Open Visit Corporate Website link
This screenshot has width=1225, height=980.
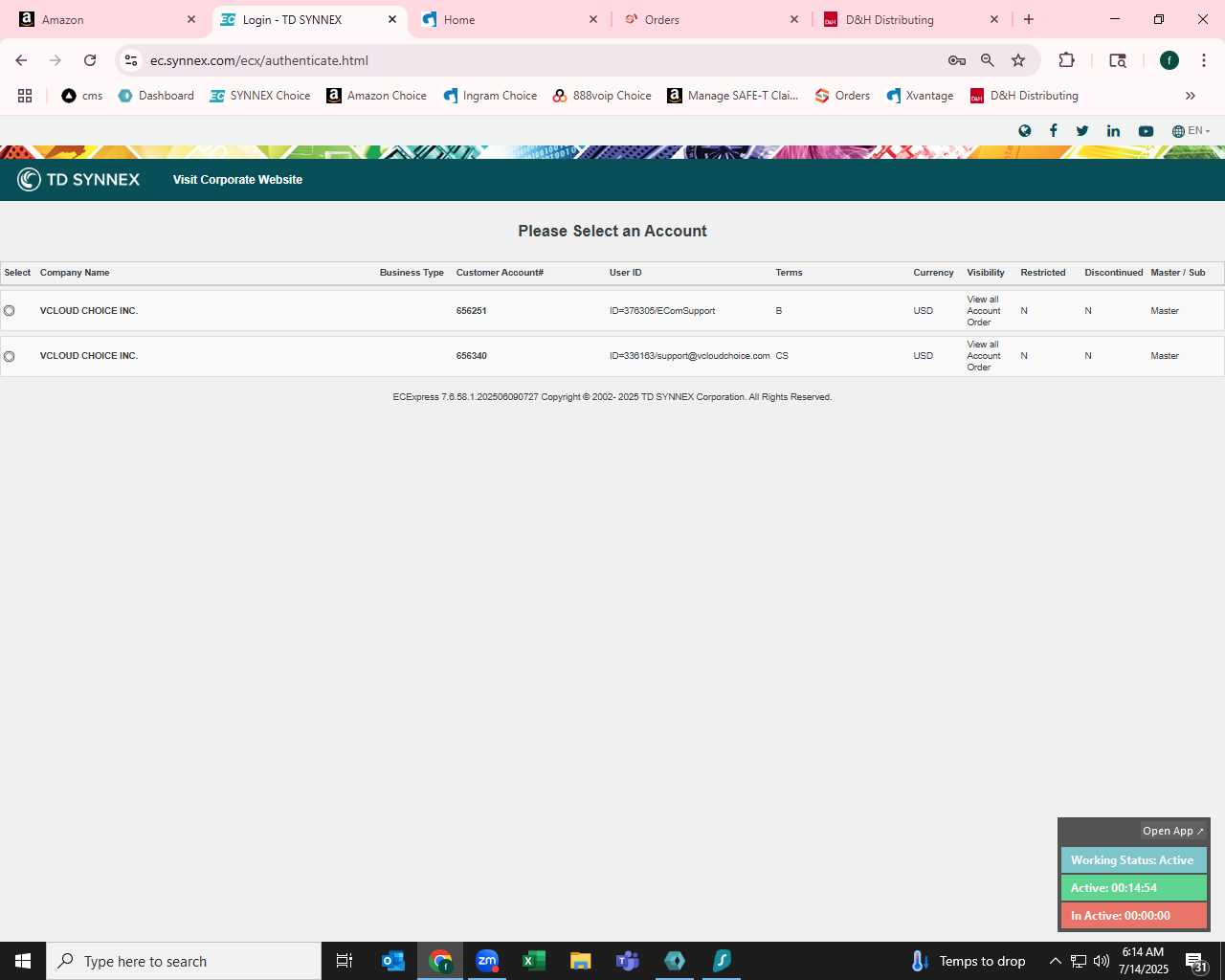(x=237, y=180)
